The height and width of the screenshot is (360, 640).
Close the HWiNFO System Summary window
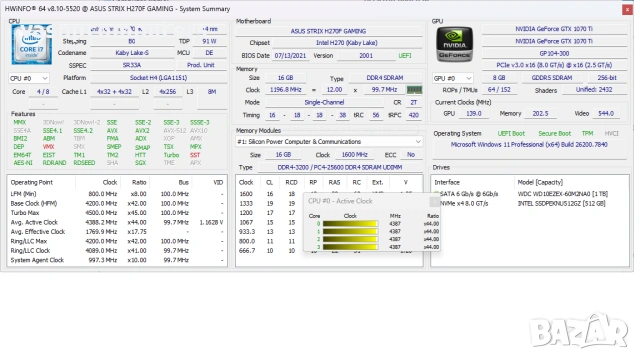(627, 9)
